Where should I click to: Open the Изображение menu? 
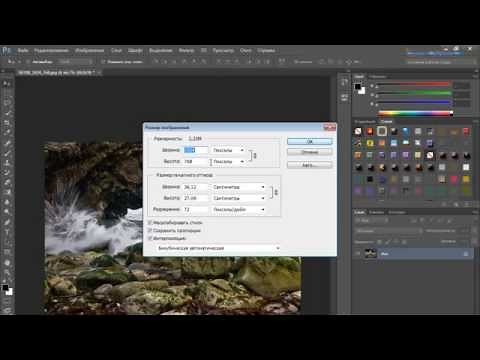click(x=90, y=51)
